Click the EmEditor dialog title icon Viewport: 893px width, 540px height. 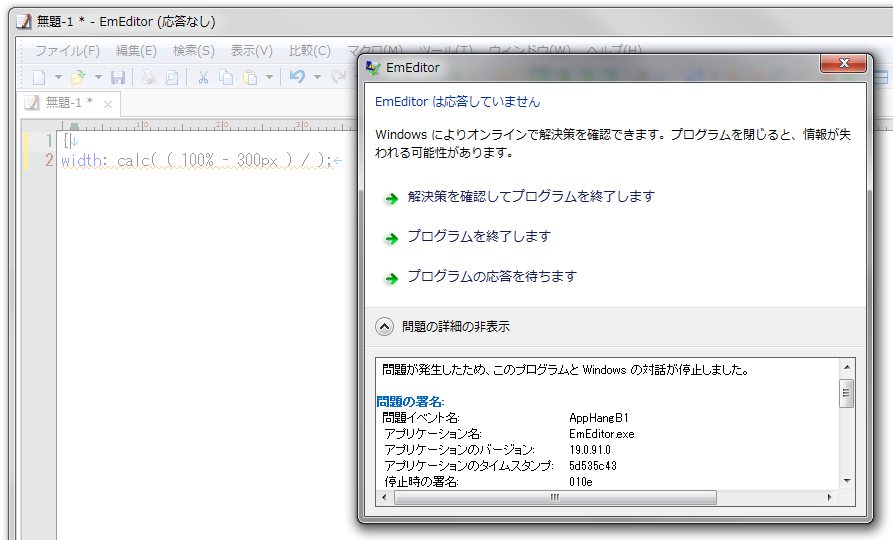pyautogui.click(x=373, y=68)
